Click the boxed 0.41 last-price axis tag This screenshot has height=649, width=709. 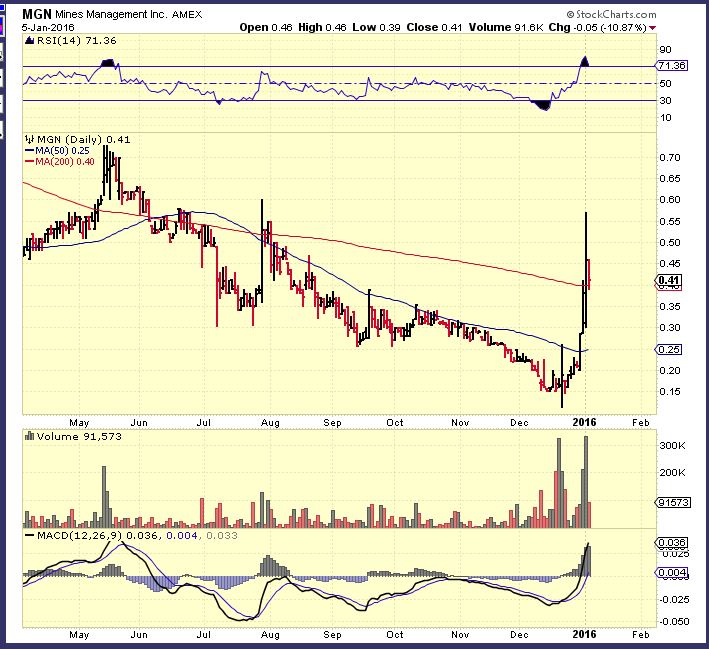[669, 280]
